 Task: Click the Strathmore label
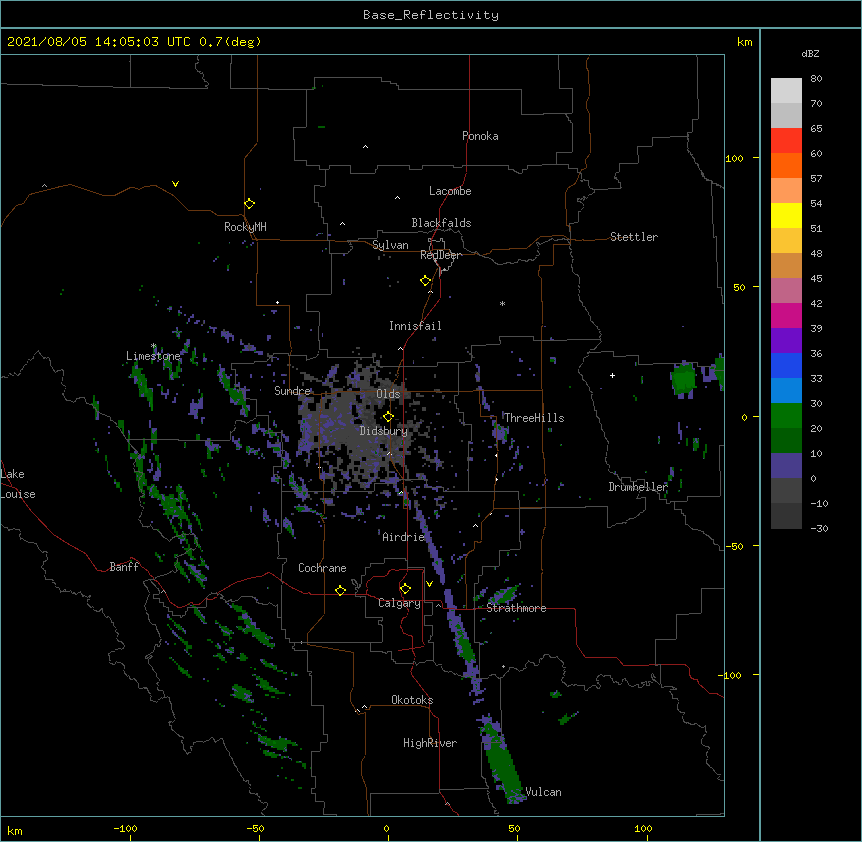tap(516, 608)
